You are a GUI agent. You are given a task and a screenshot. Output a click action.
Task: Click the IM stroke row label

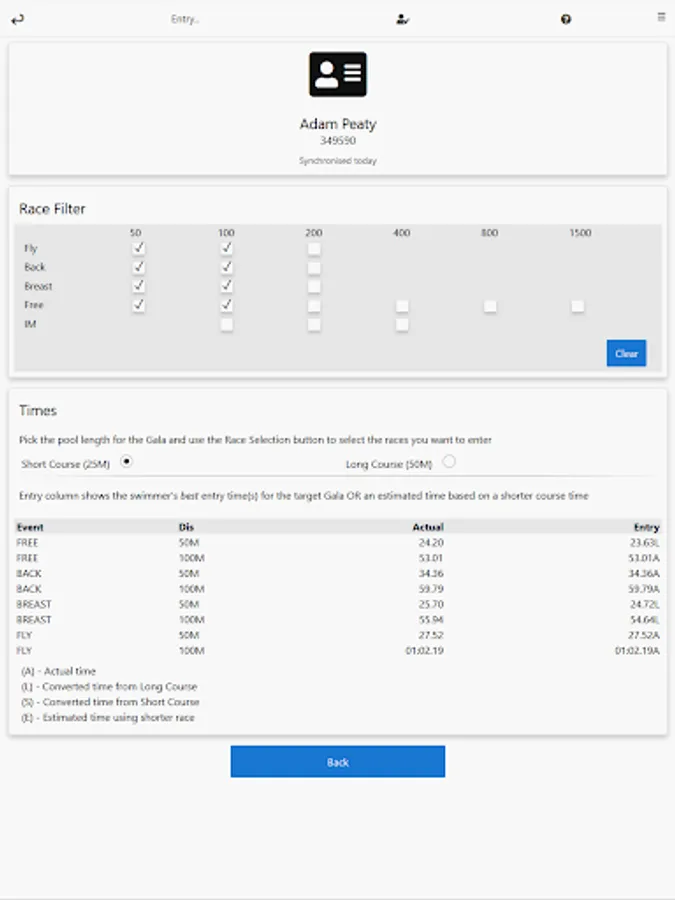[x=30, y=324]
